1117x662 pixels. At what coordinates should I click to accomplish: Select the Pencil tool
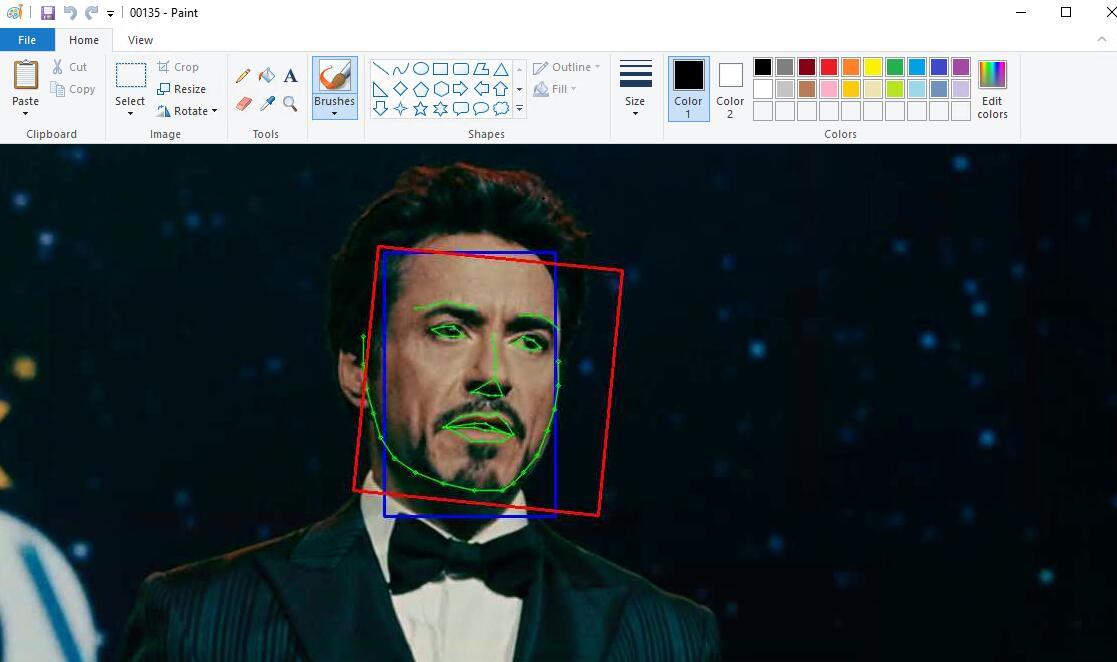243,76
